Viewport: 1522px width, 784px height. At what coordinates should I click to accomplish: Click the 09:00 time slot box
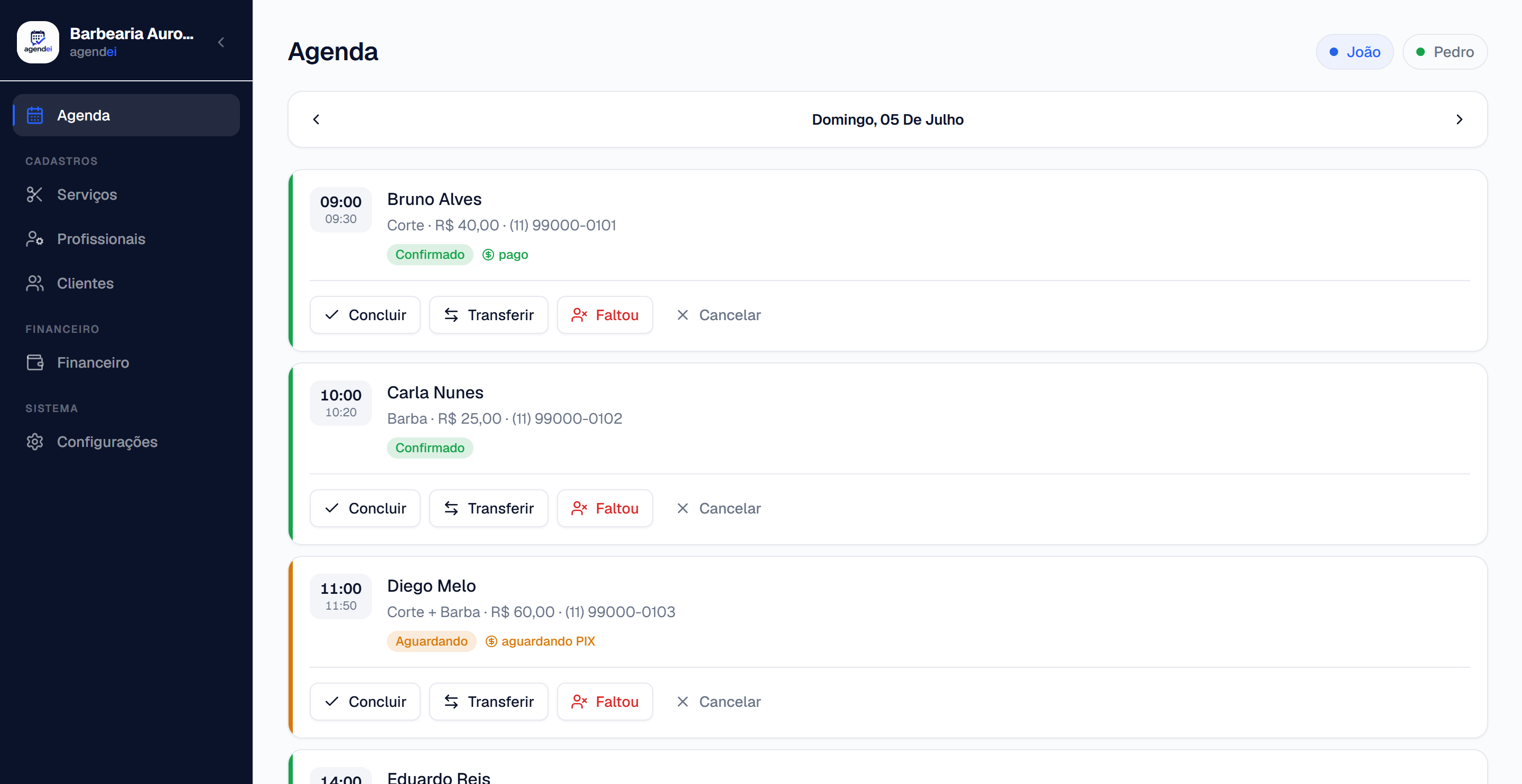click(x=341, y=210)
